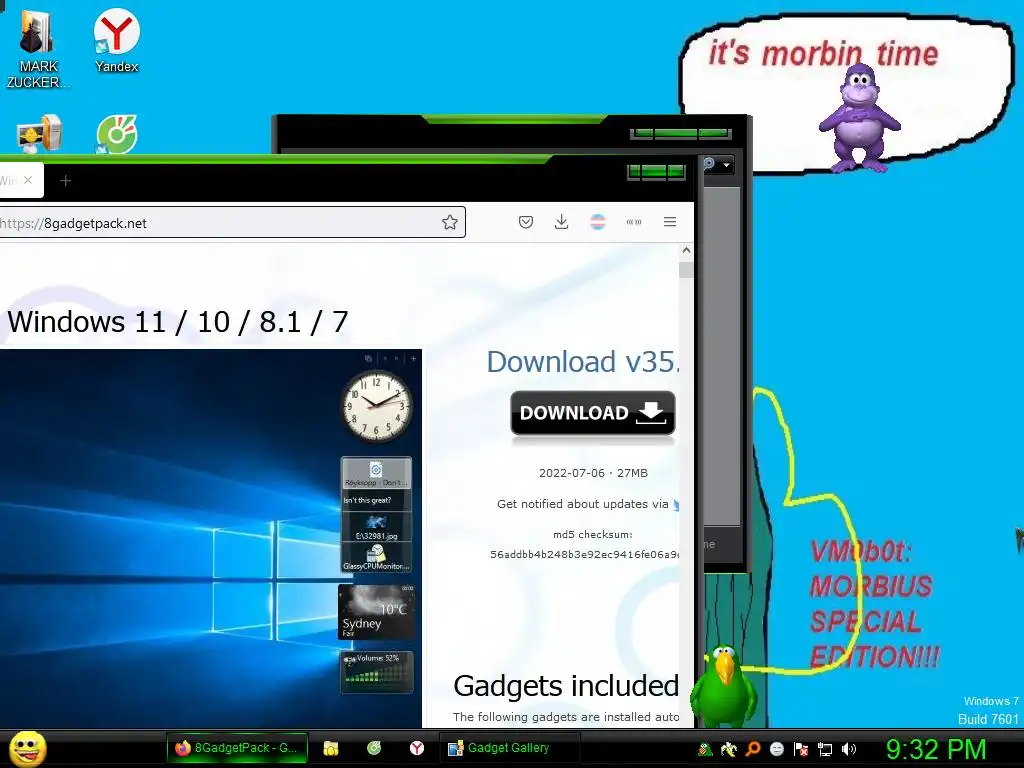Open the network status tray icon
The height and width of the screenshot is (768, 1024).
click(825, 749)
